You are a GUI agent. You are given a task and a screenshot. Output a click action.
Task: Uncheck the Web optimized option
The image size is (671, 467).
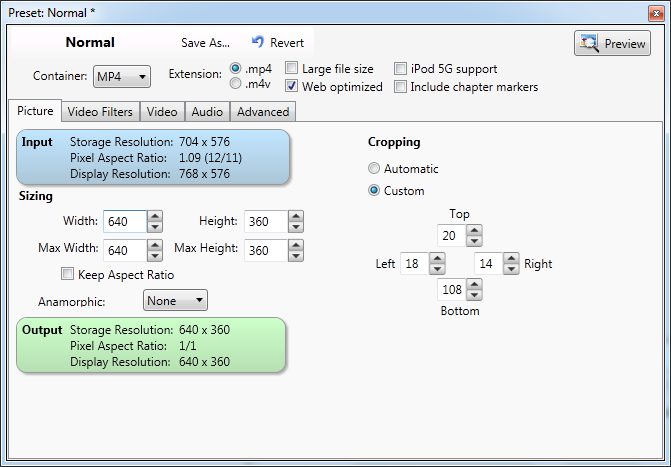coord(291,86)
